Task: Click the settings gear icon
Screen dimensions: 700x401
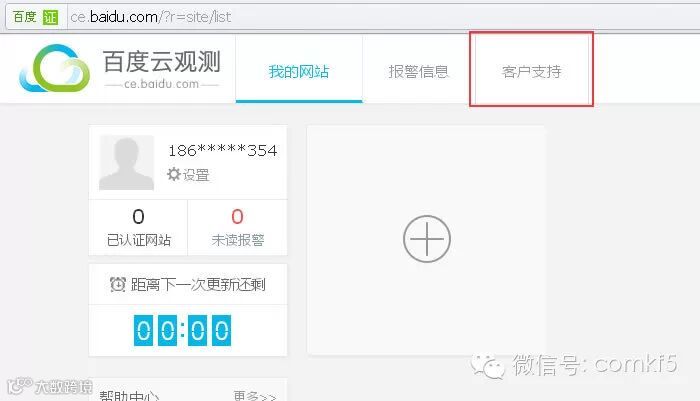Action: (173, 174)
